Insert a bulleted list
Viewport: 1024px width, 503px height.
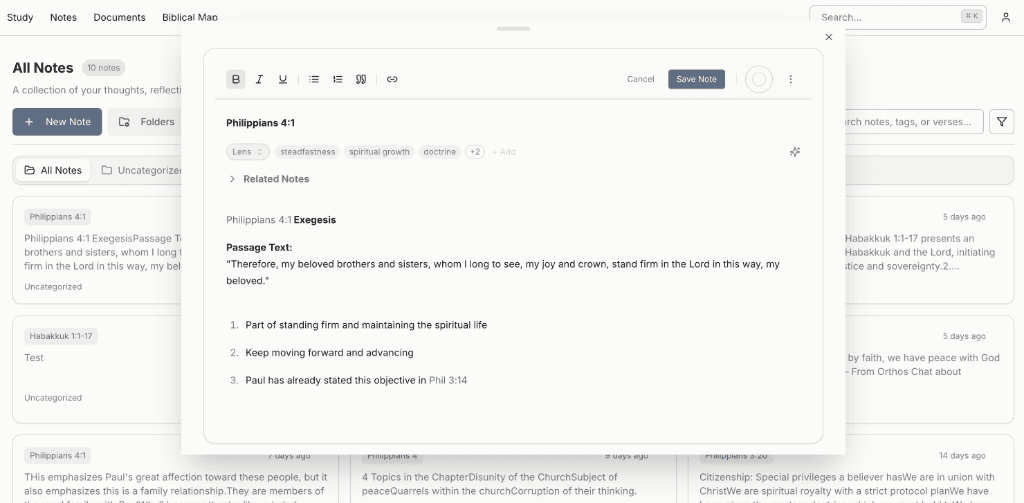pos(314,79)
